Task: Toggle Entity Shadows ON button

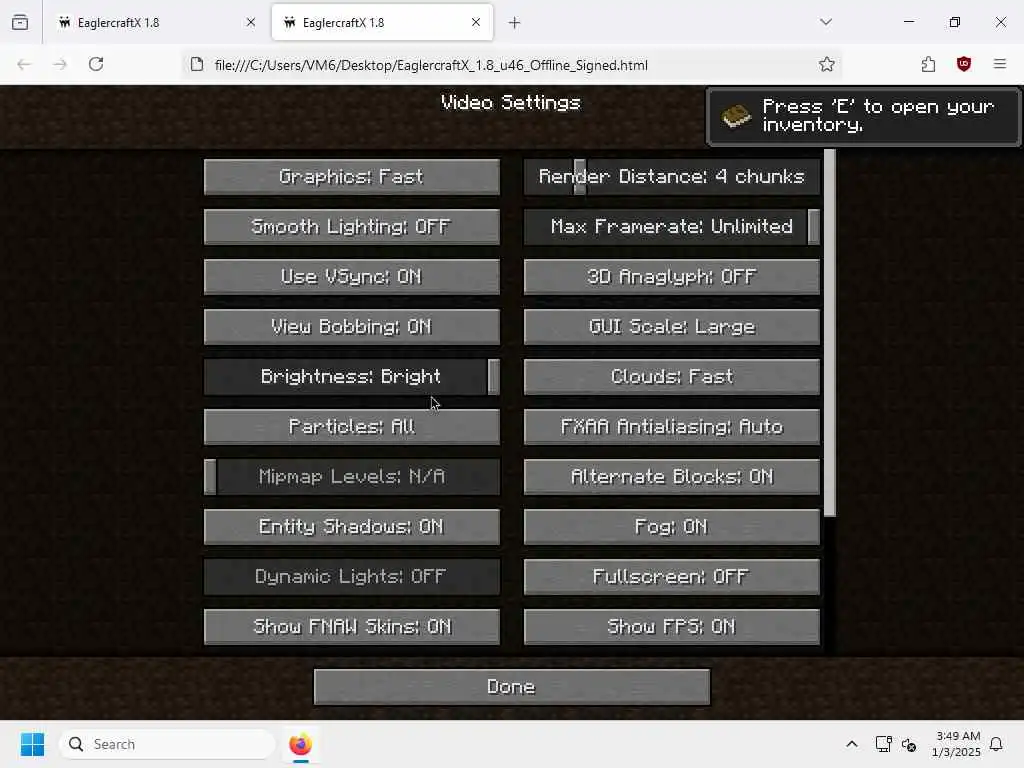Action: coord(351,527)
